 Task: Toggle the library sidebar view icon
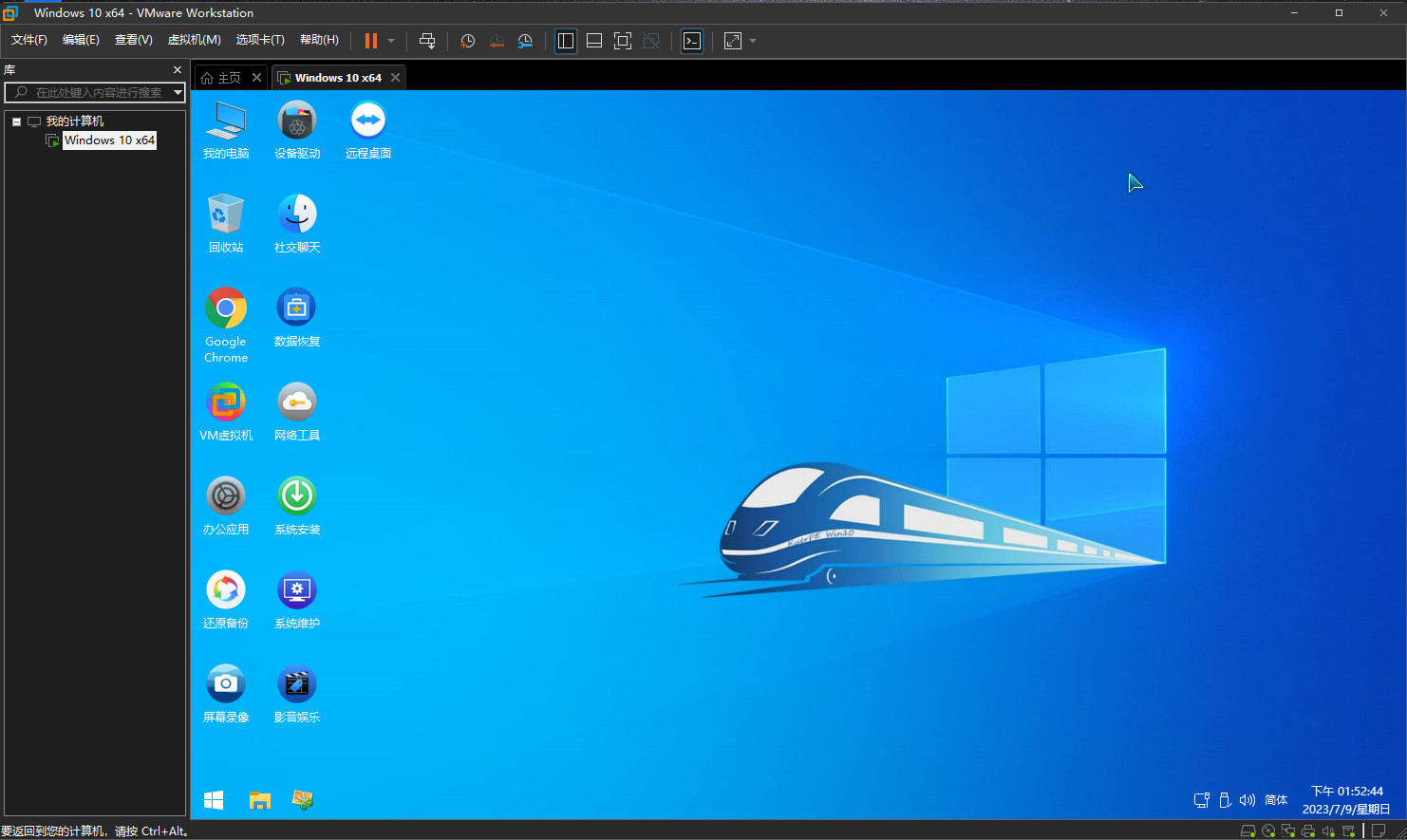(x=566, y=41)
